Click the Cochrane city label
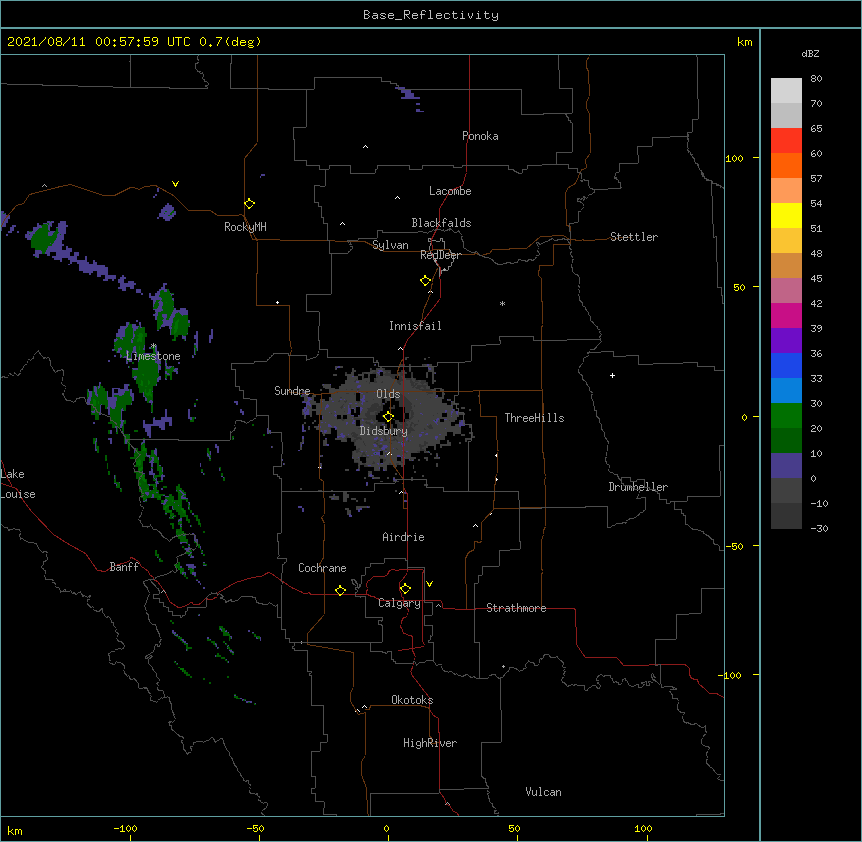The width and height of the screenshot is (862, 842). pyautogui.click(x=322, y=568)
